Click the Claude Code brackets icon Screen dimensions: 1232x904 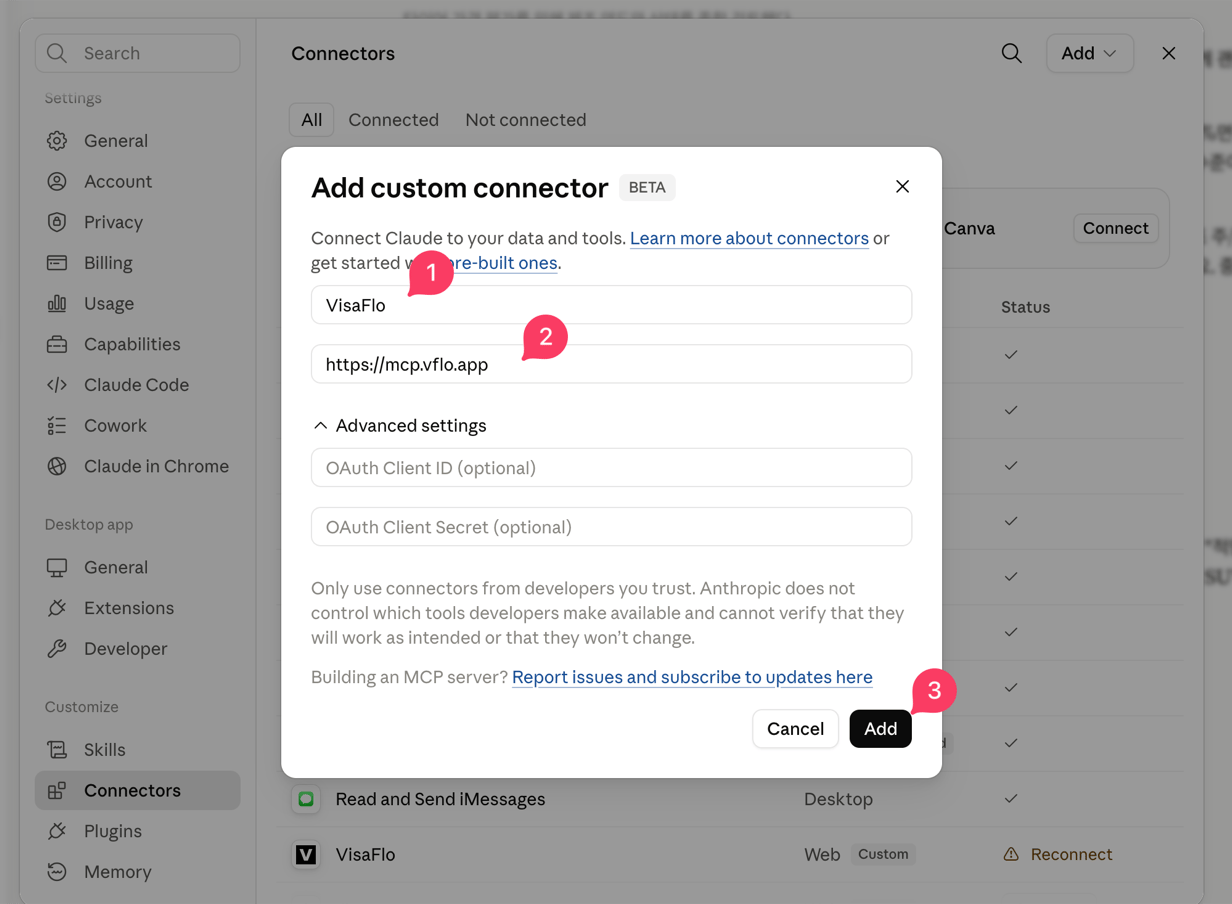coord(57,385)
